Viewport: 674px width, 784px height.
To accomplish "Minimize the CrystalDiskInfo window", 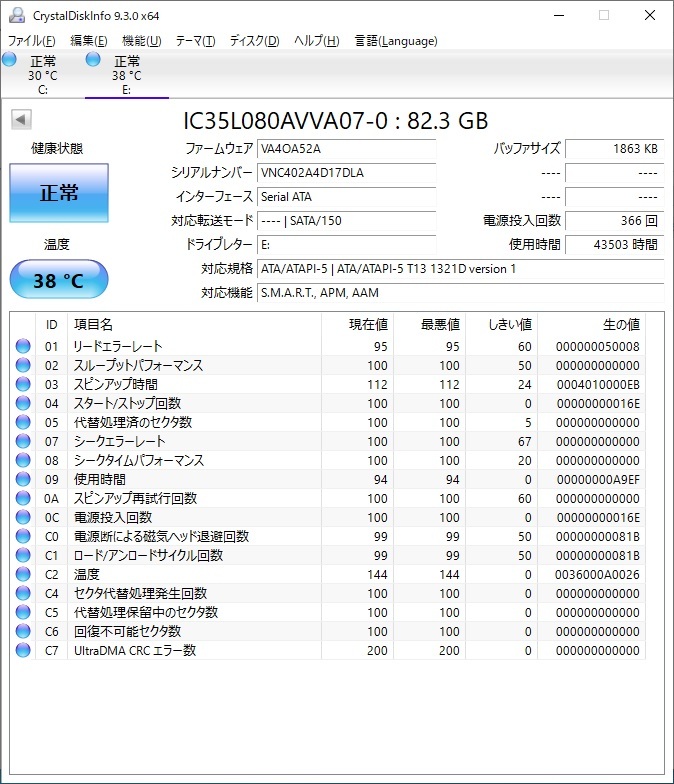I will [x=559, y=16].
